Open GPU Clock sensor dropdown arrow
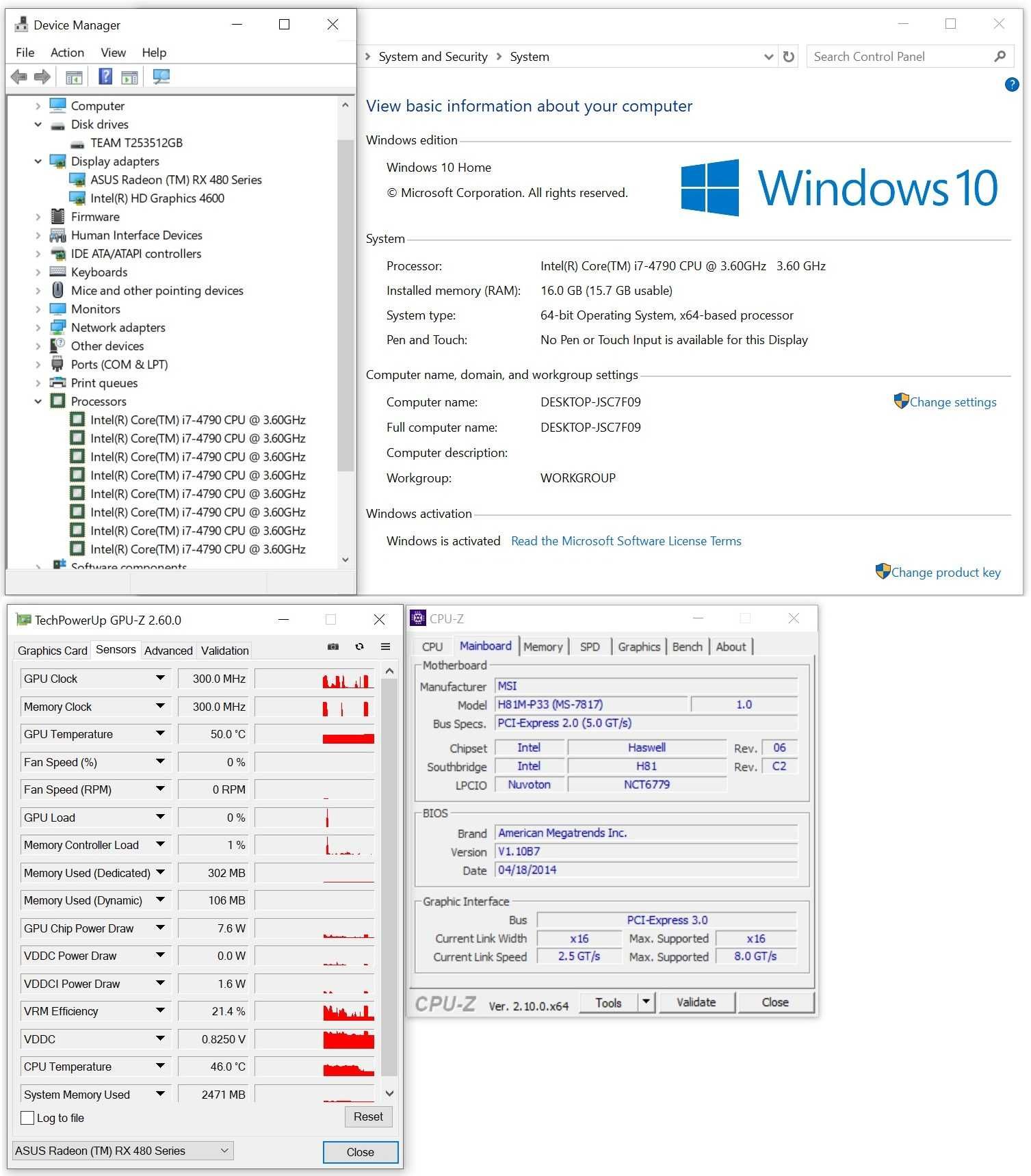The height and width of the screenshot is (1176, 1031). [x=161, y=678]
